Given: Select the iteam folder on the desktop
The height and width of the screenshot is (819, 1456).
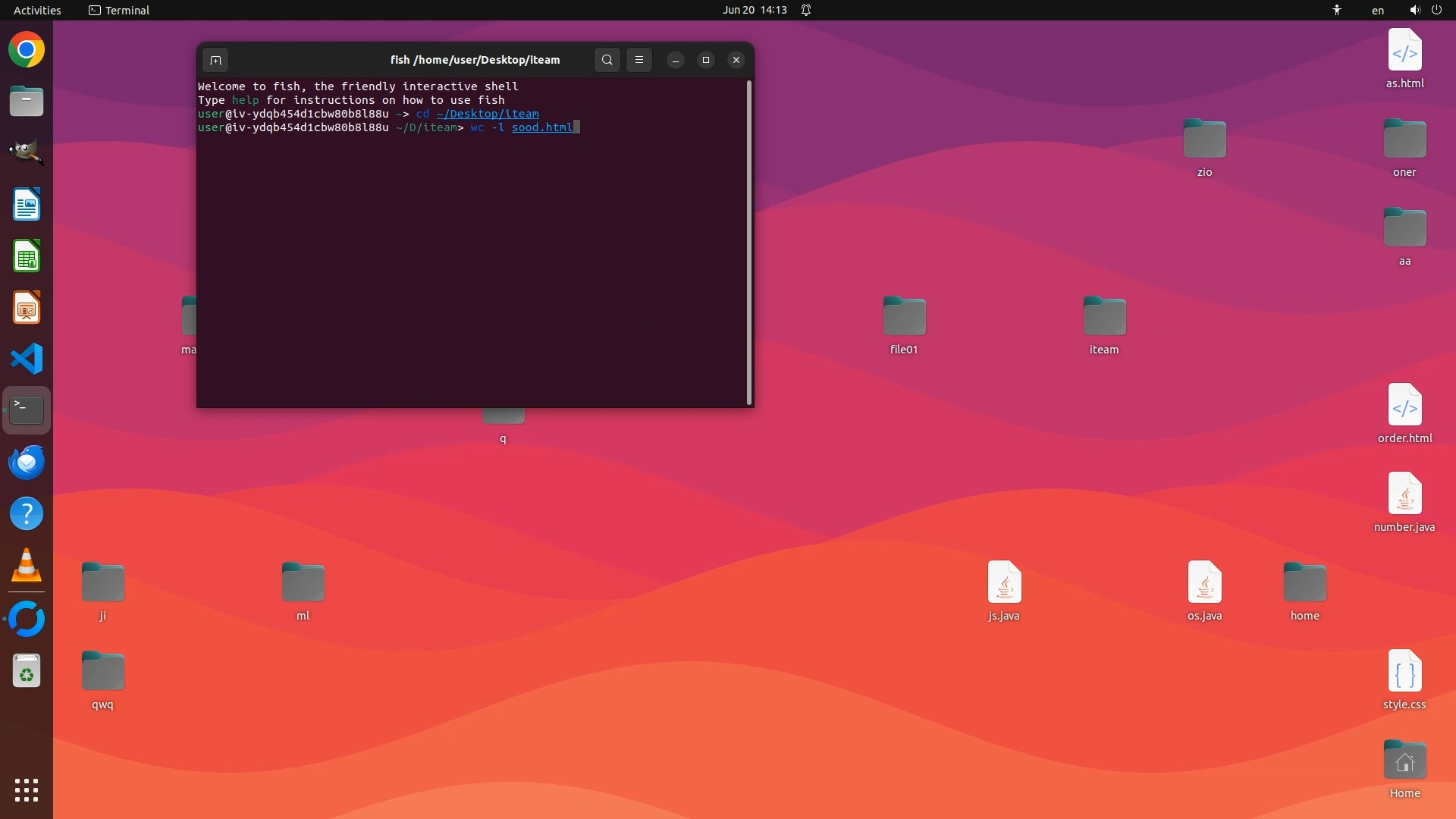Looking at the screenshot, I should [1104, 318].
